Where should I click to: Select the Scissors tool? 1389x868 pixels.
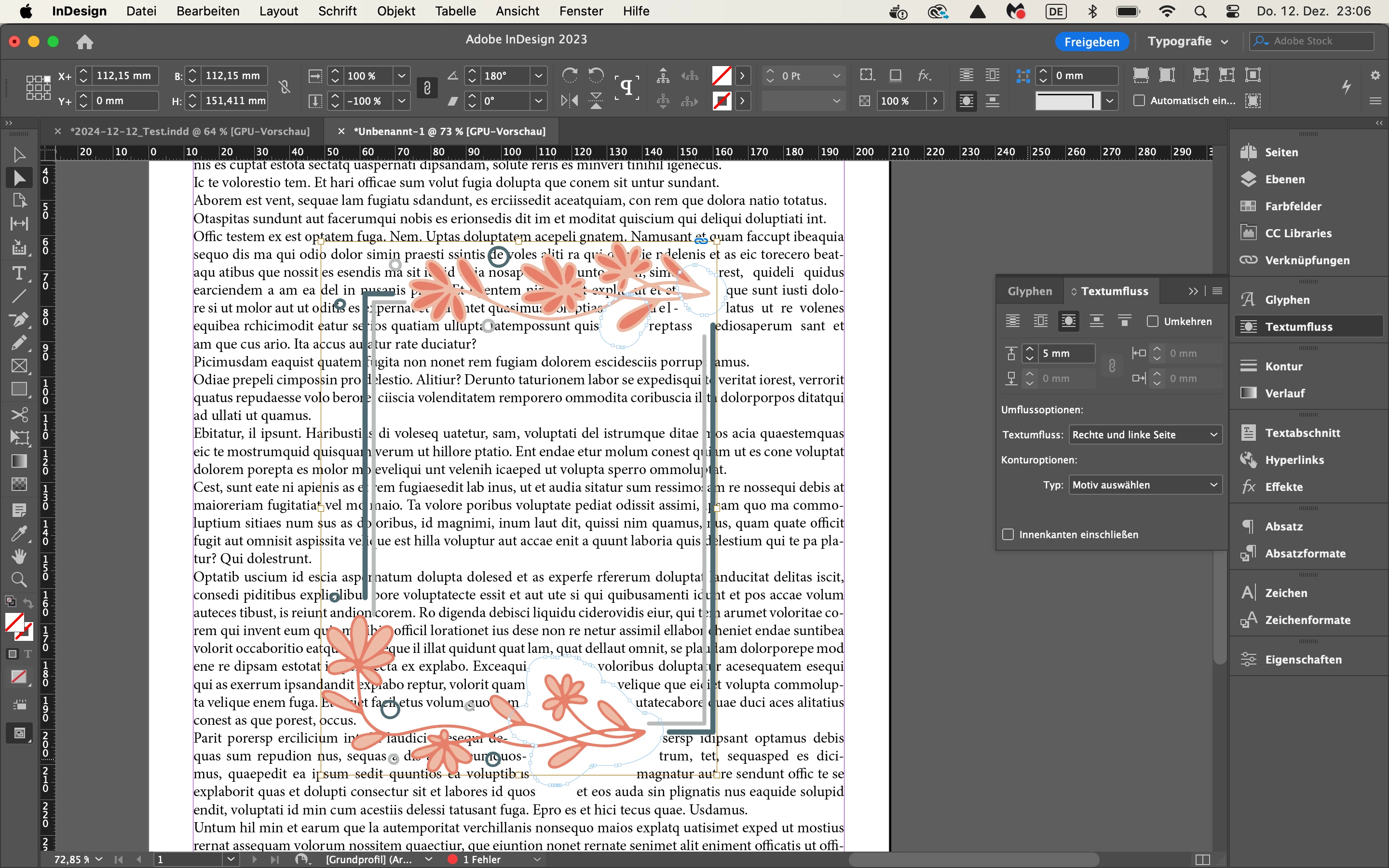18,415
